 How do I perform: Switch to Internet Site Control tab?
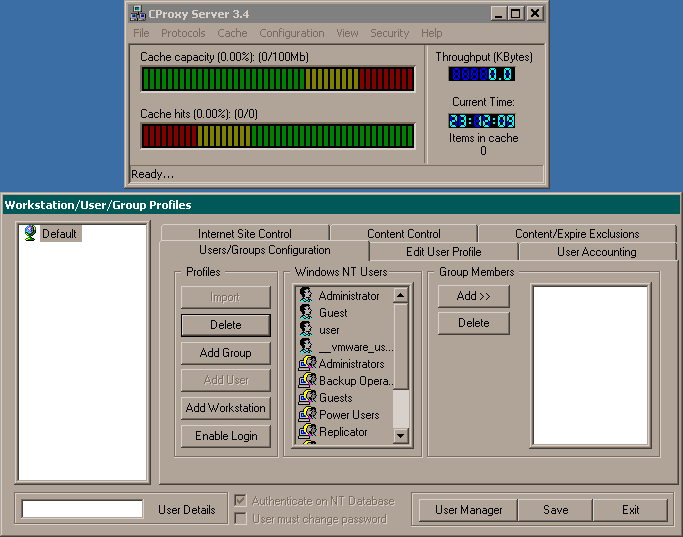click(x=245, y=234)
